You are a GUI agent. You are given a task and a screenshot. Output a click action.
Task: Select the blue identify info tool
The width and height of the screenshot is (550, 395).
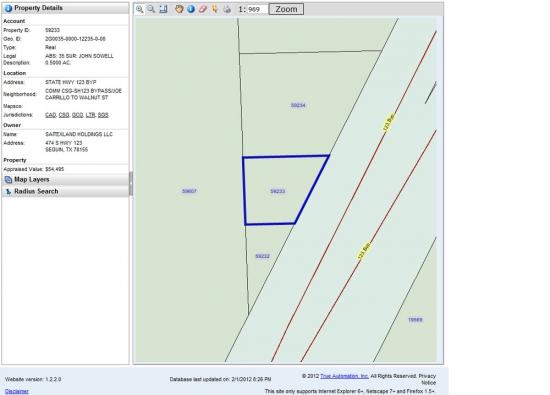191,9
